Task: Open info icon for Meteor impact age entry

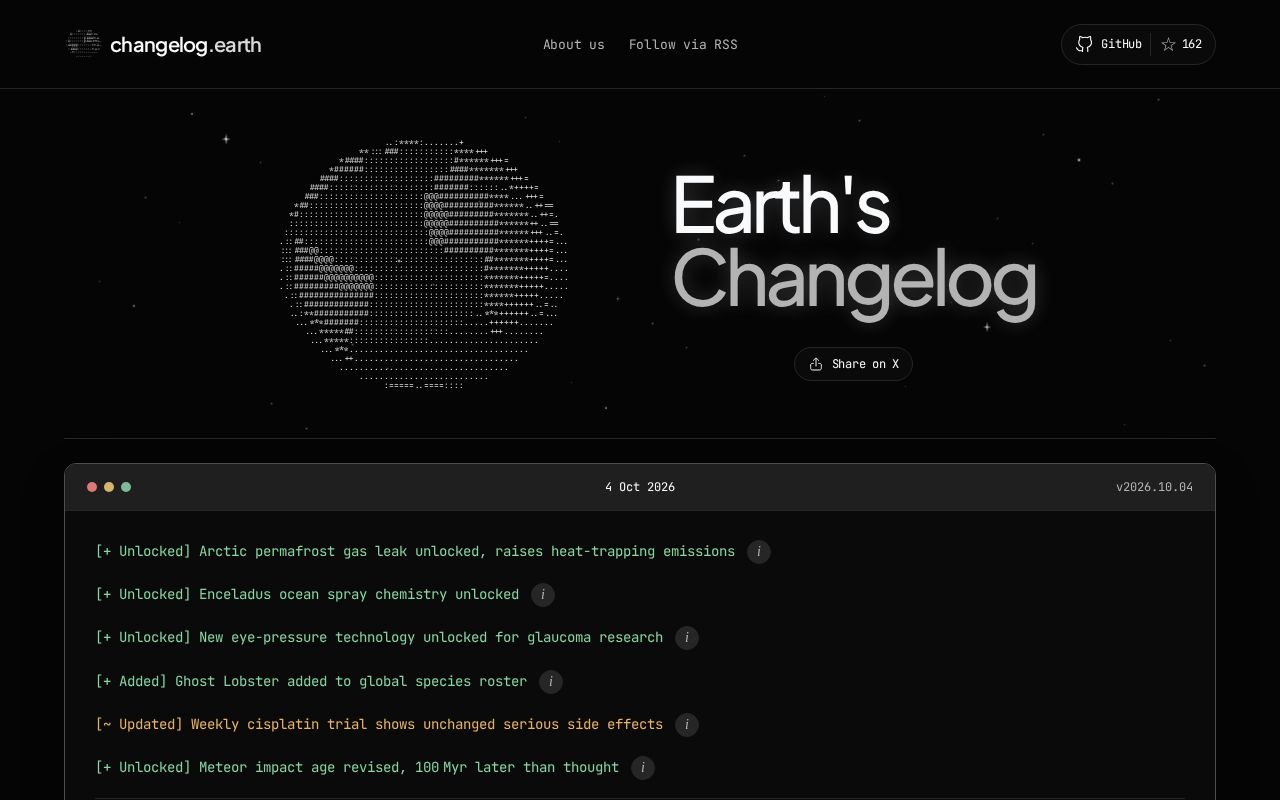Action: pyautogui.click(x=643, y=768)
